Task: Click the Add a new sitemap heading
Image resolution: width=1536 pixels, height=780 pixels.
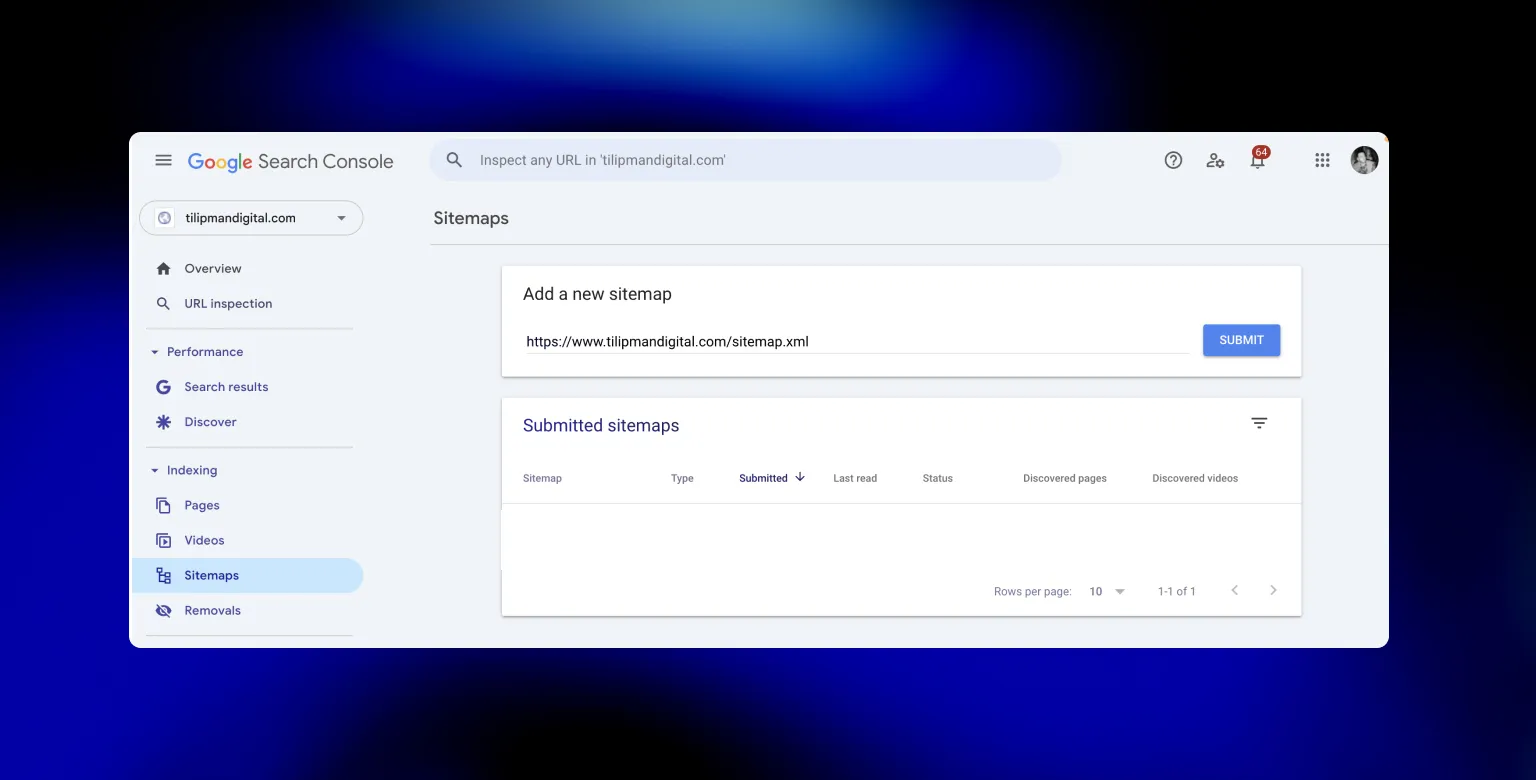Action: pyautogui.click(x=597, y=294)
